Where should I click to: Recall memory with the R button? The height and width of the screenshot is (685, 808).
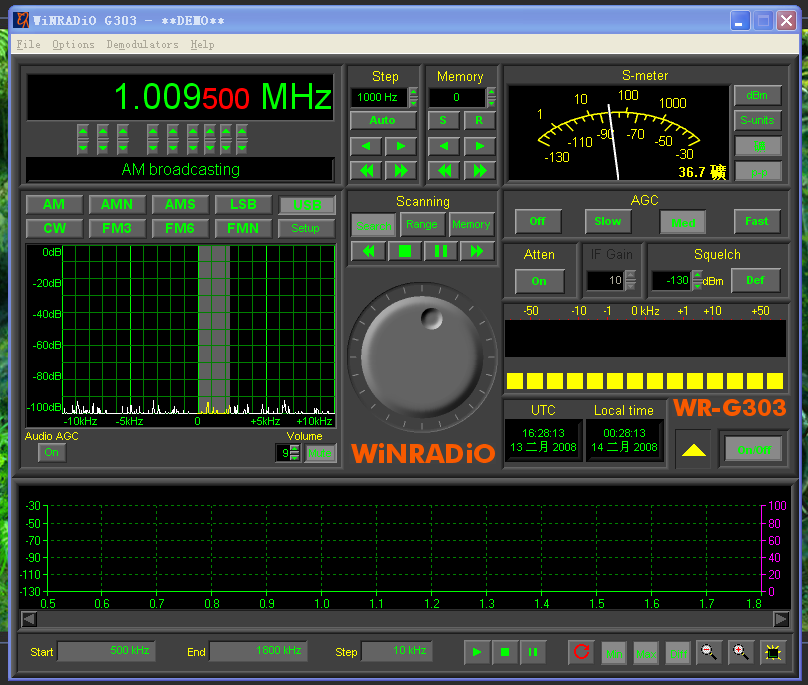tap(479, 121)
